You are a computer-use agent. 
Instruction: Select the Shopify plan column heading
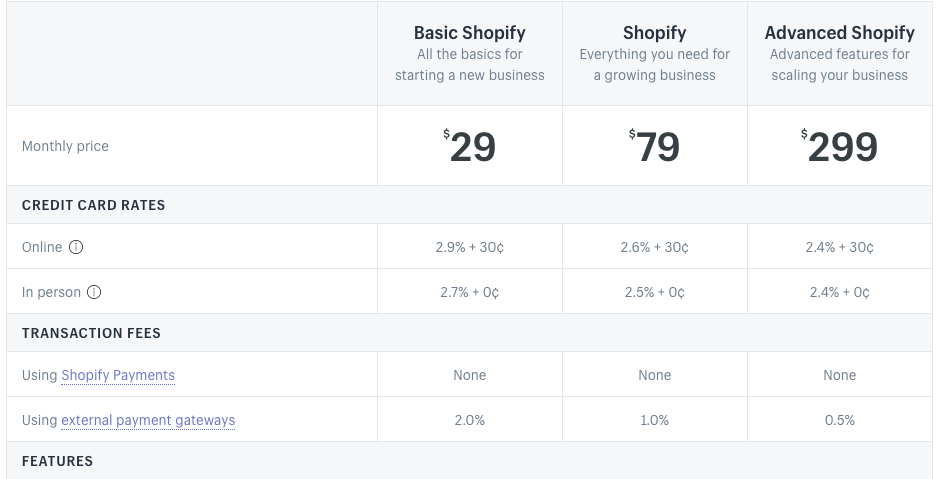tap(654, 32)
